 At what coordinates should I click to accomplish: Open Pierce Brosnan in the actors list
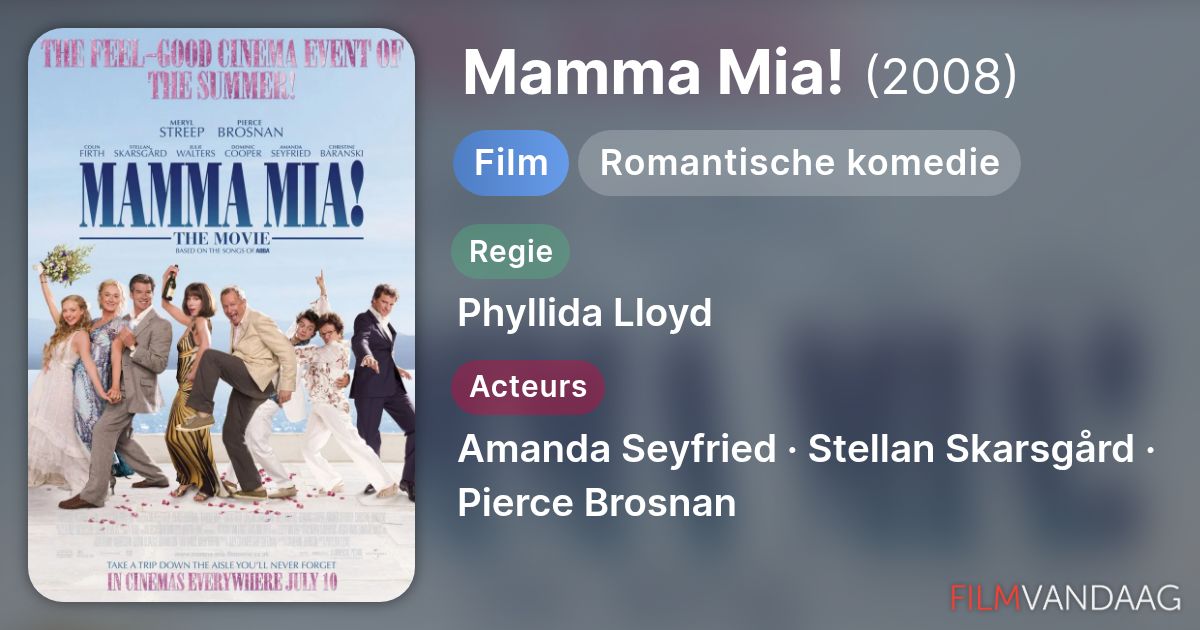pyautogui.click(x=596, y=502)
